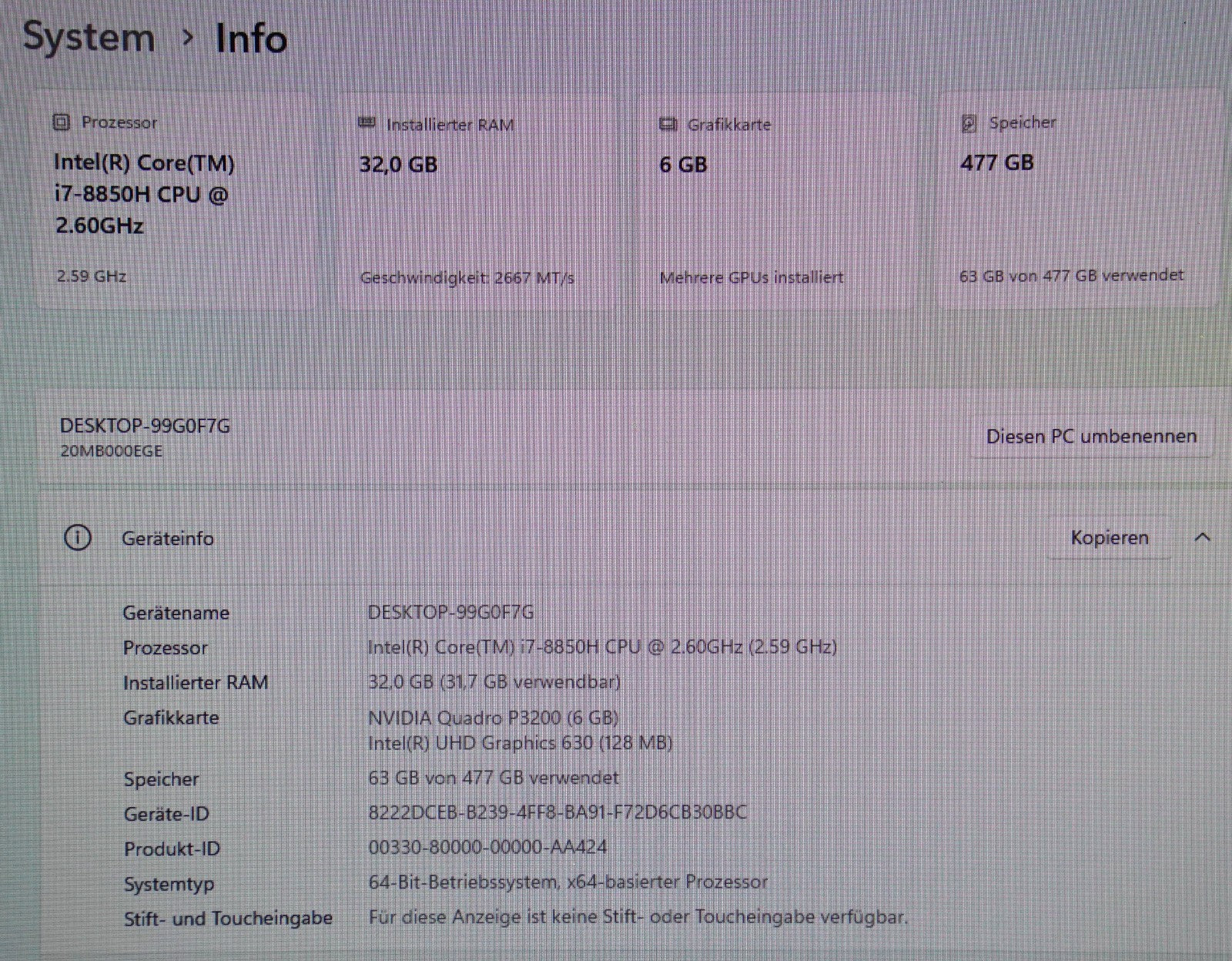Select 'NVIDIA Quadro P3200 (6 GB)' text
The height and width of the screenshot is (961, 1232).
point(493,718)
